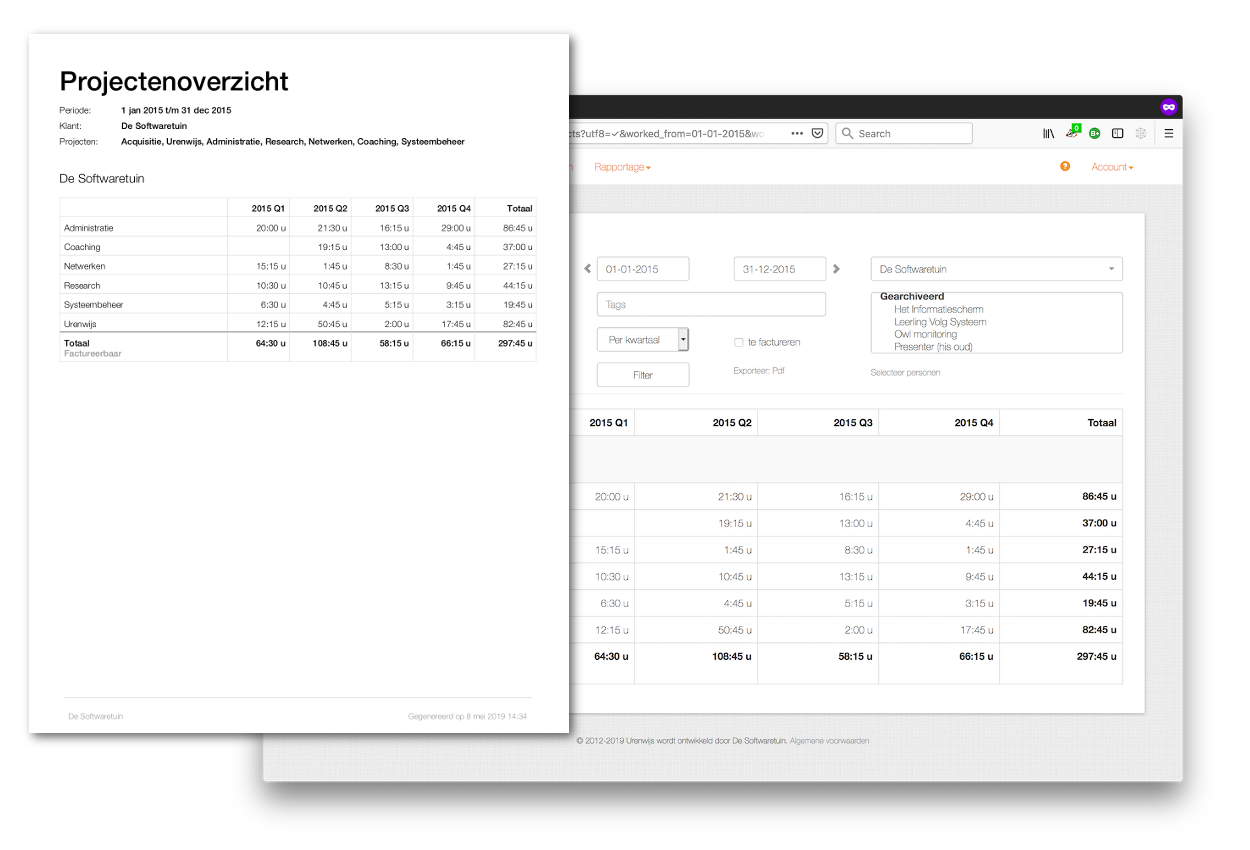Select 'Het Informatiescherm' in project list
This screenshot has width=1250, height=850.
pos(940,309)
